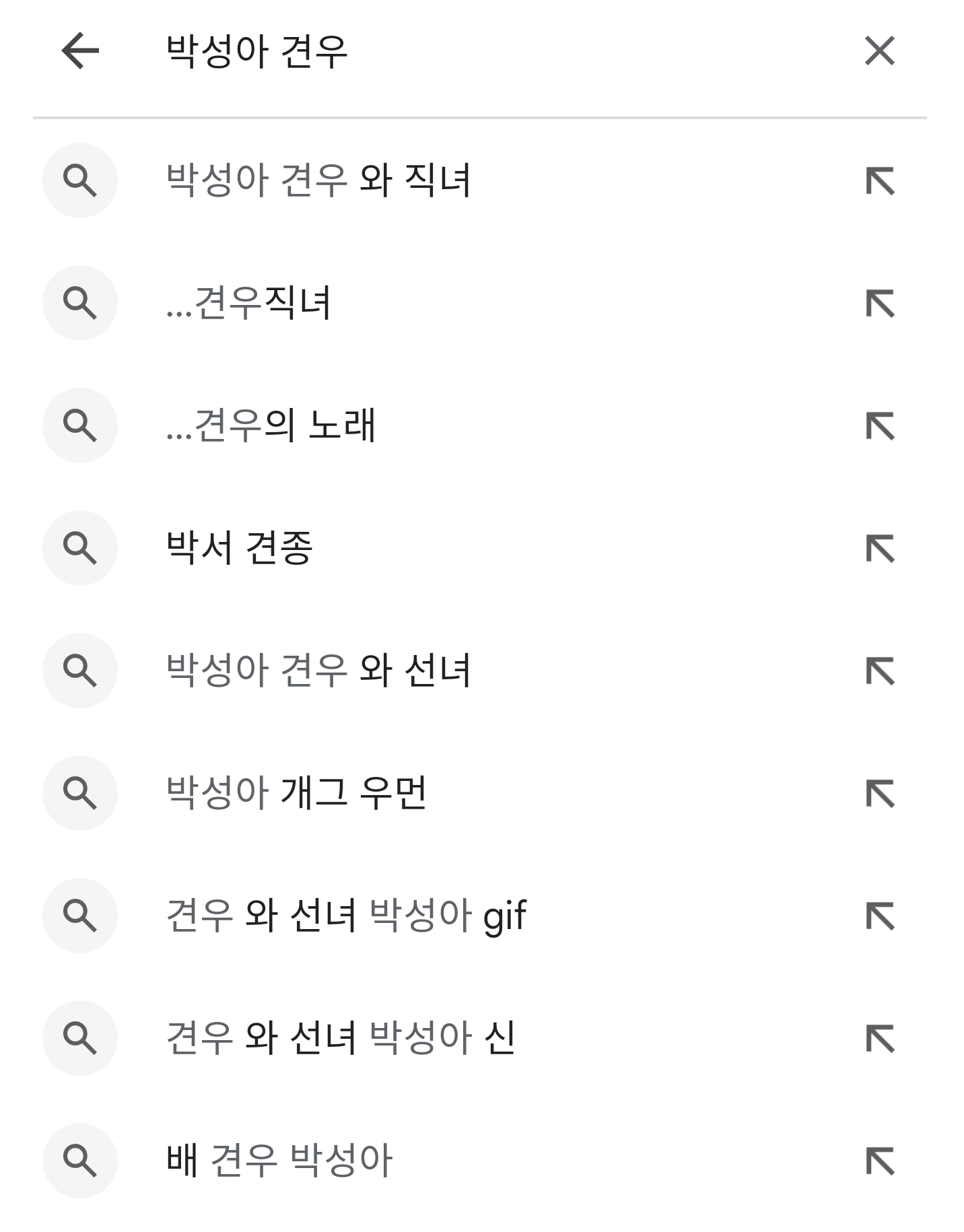Pick suggestion 박성아 견우 와 선녀

point(318,671)
